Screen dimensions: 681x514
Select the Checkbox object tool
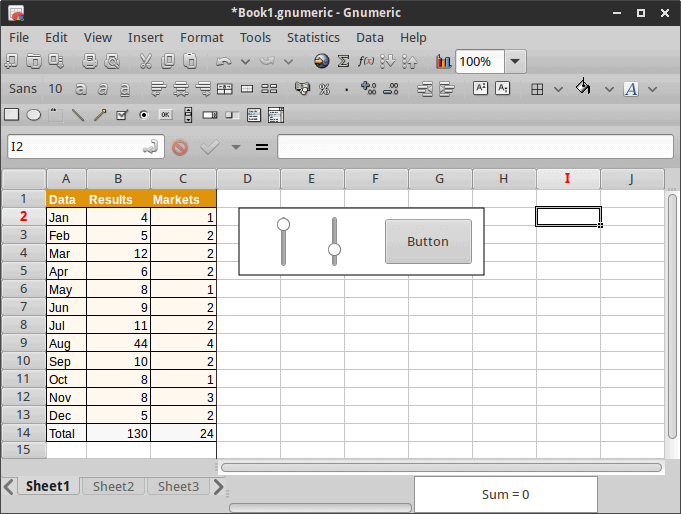[122, 115]
